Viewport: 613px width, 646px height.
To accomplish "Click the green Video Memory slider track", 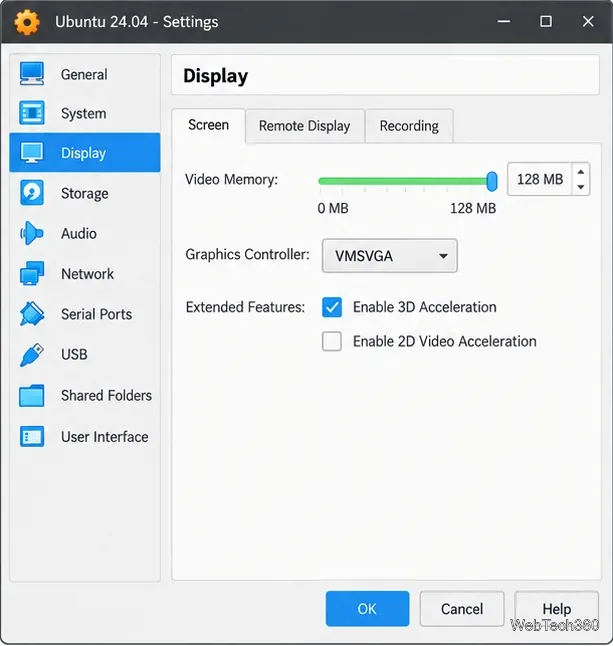I will [x=402, y=181].
